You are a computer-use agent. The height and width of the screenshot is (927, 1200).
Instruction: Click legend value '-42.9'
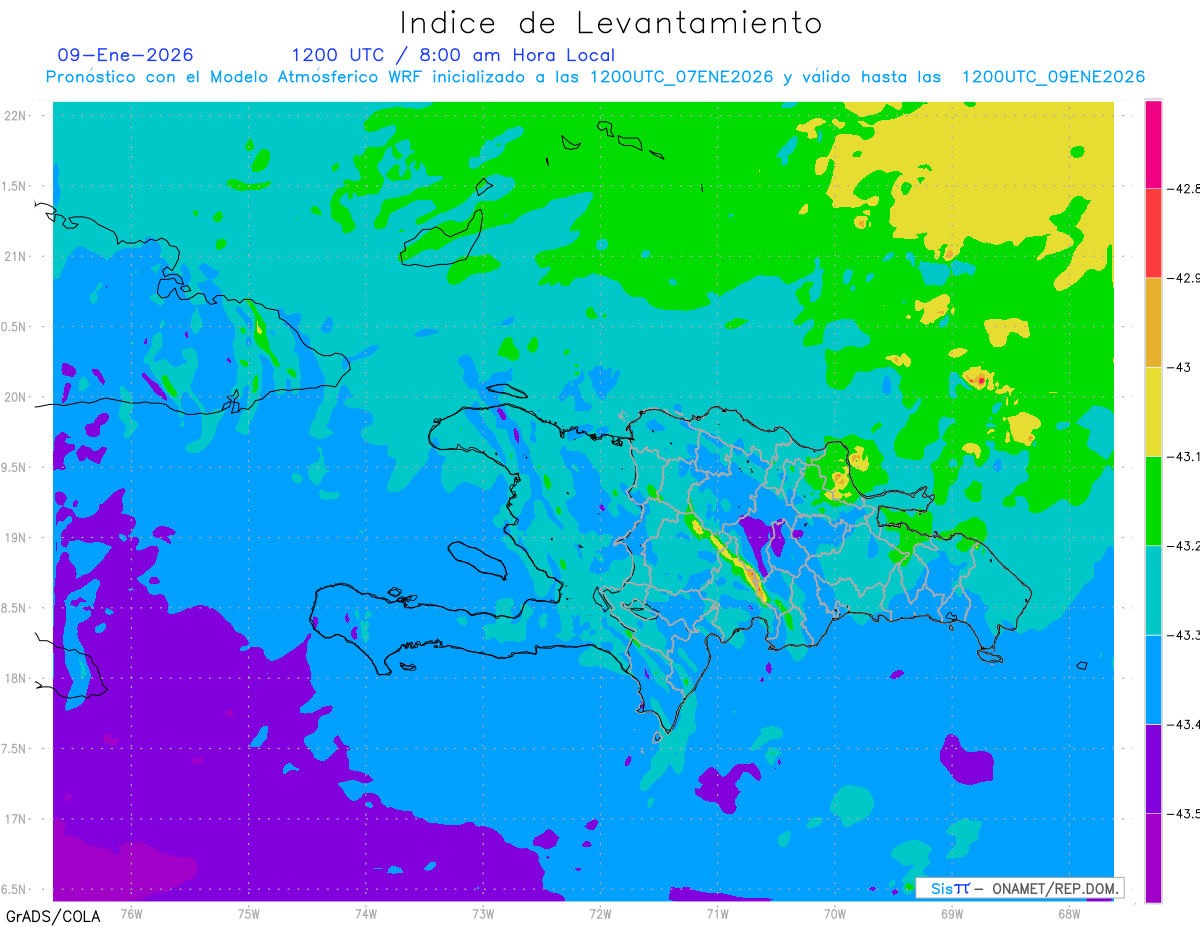point(1184,278)
